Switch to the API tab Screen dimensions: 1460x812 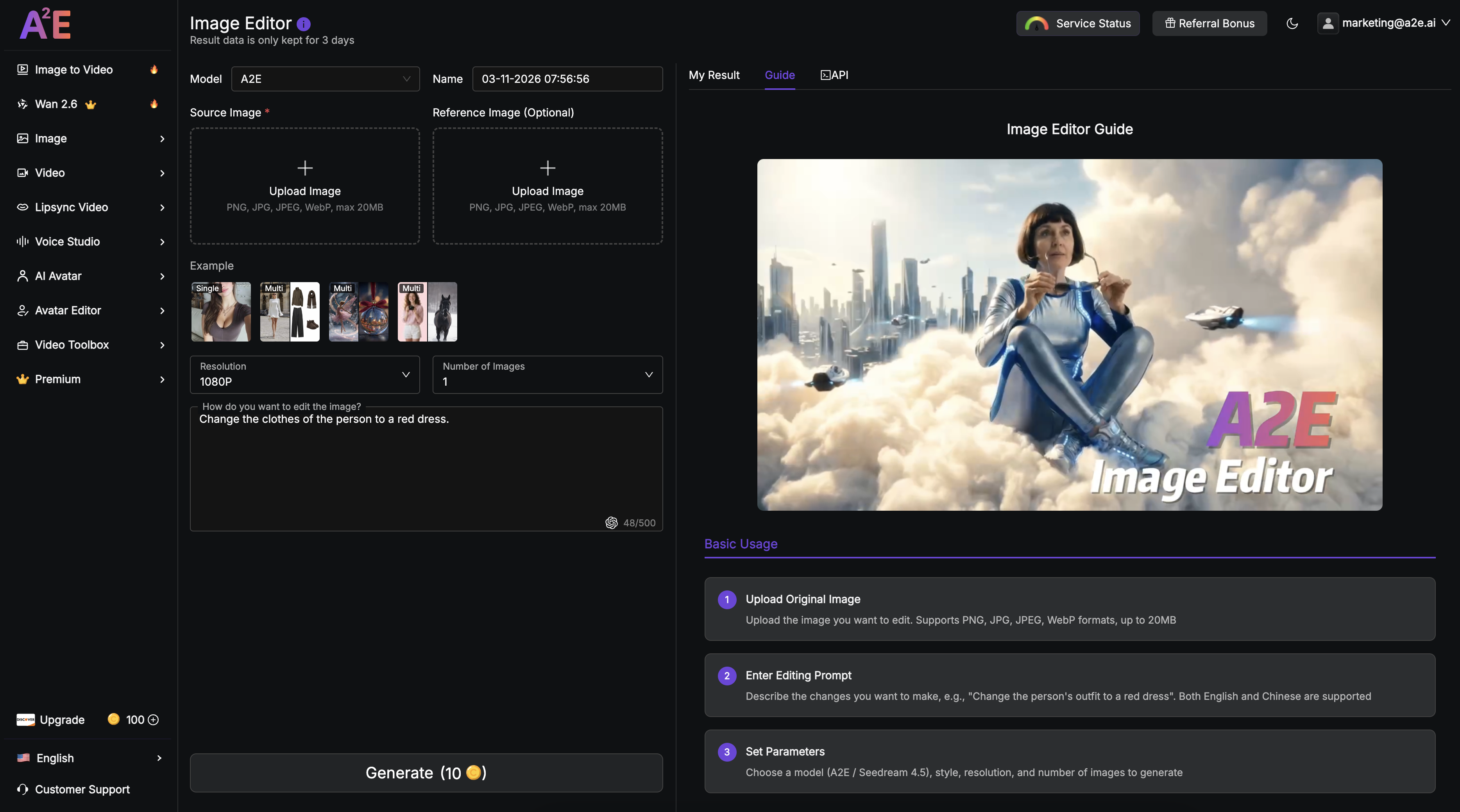tap(834, 75)
